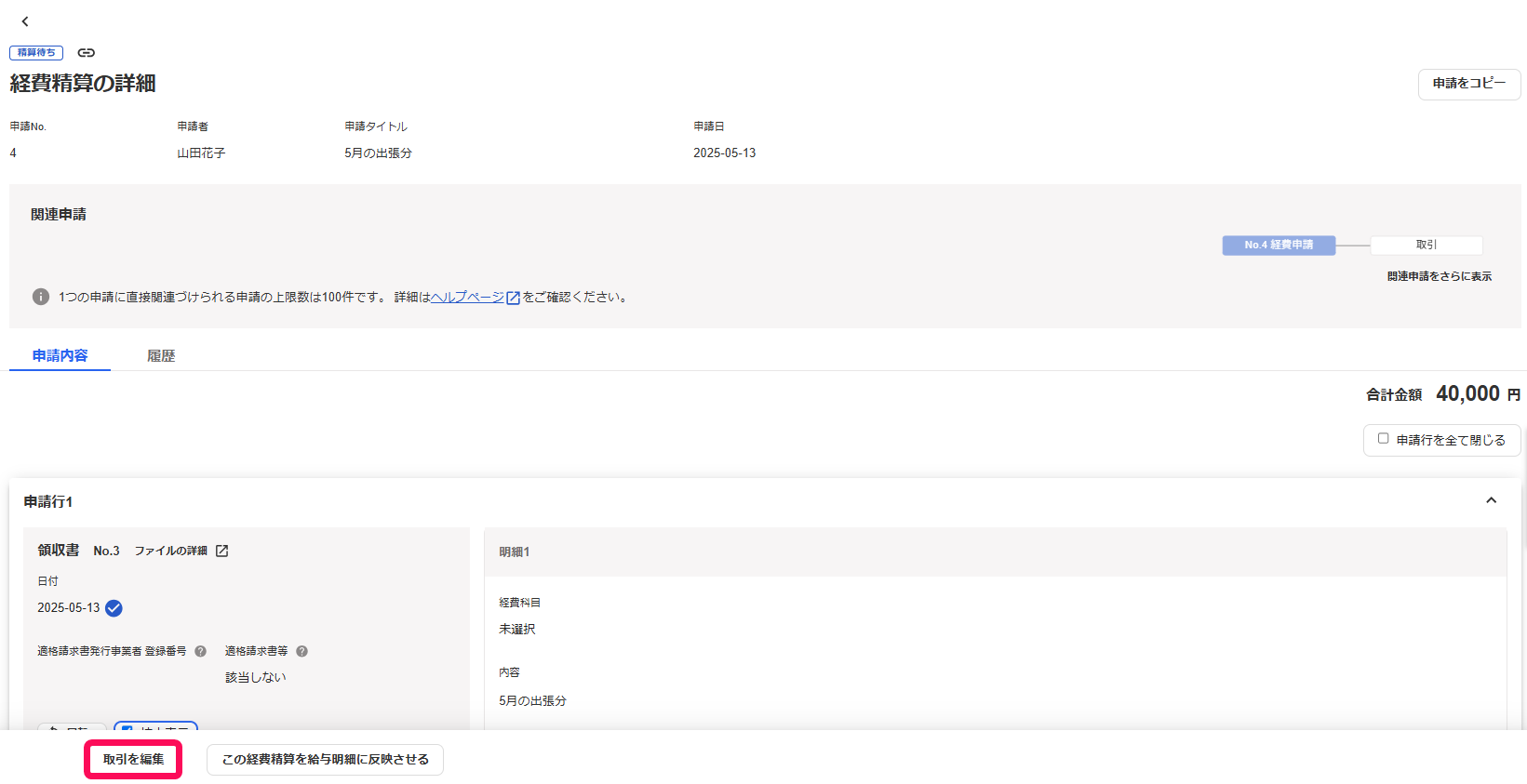Click the 取引を編集 button
The width and height of the screenshot is (1527, 784).
pyautogui.click(x=133, y=760)
